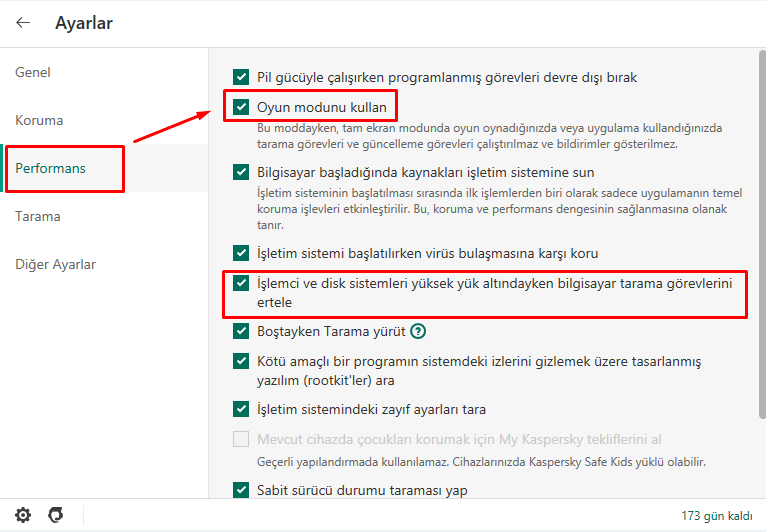
Task: Click the Bu moddayken description text
Action: [x=489, y=136]
